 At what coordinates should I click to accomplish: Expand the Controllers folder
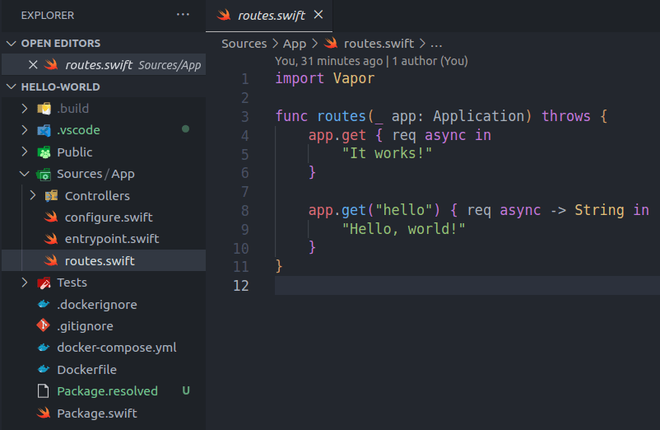coord(35,196)
